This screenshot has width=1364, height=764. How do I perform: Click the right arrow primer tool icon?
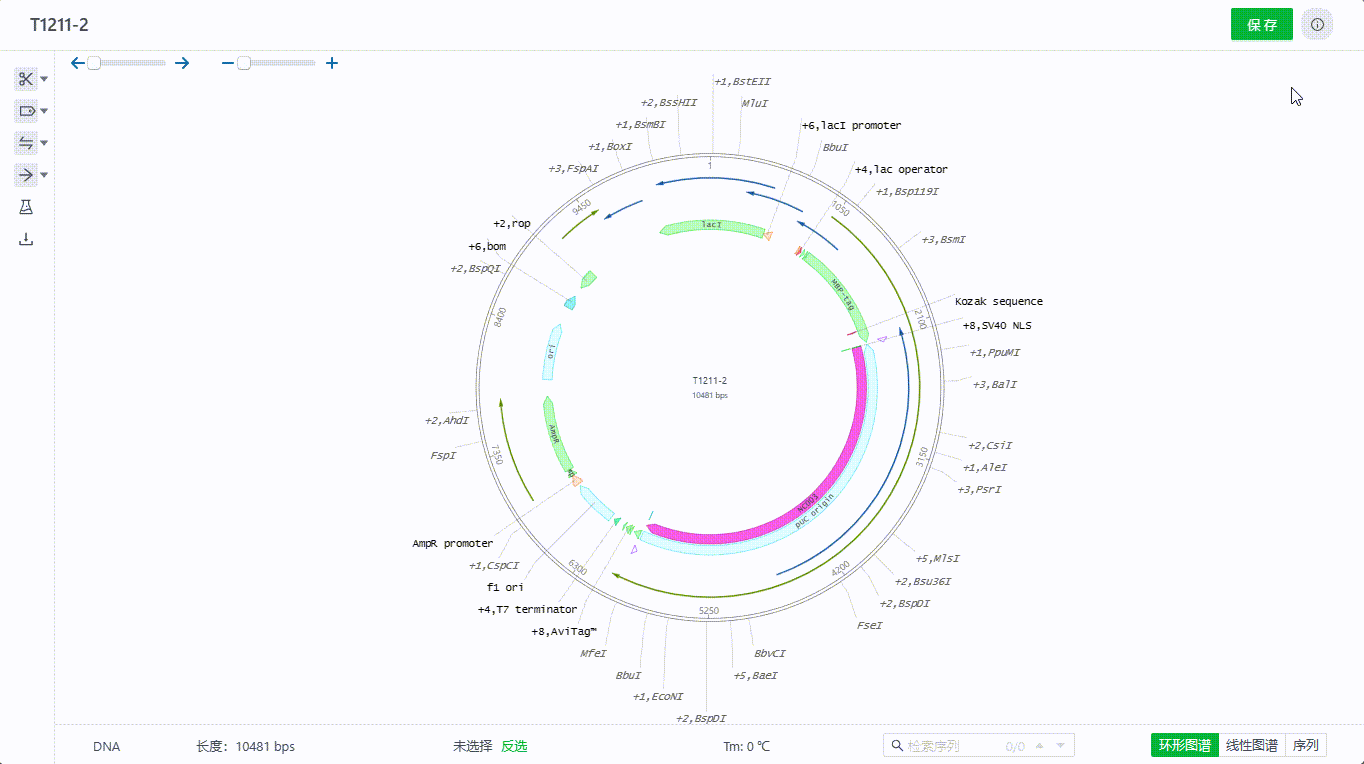coord(26,175)
